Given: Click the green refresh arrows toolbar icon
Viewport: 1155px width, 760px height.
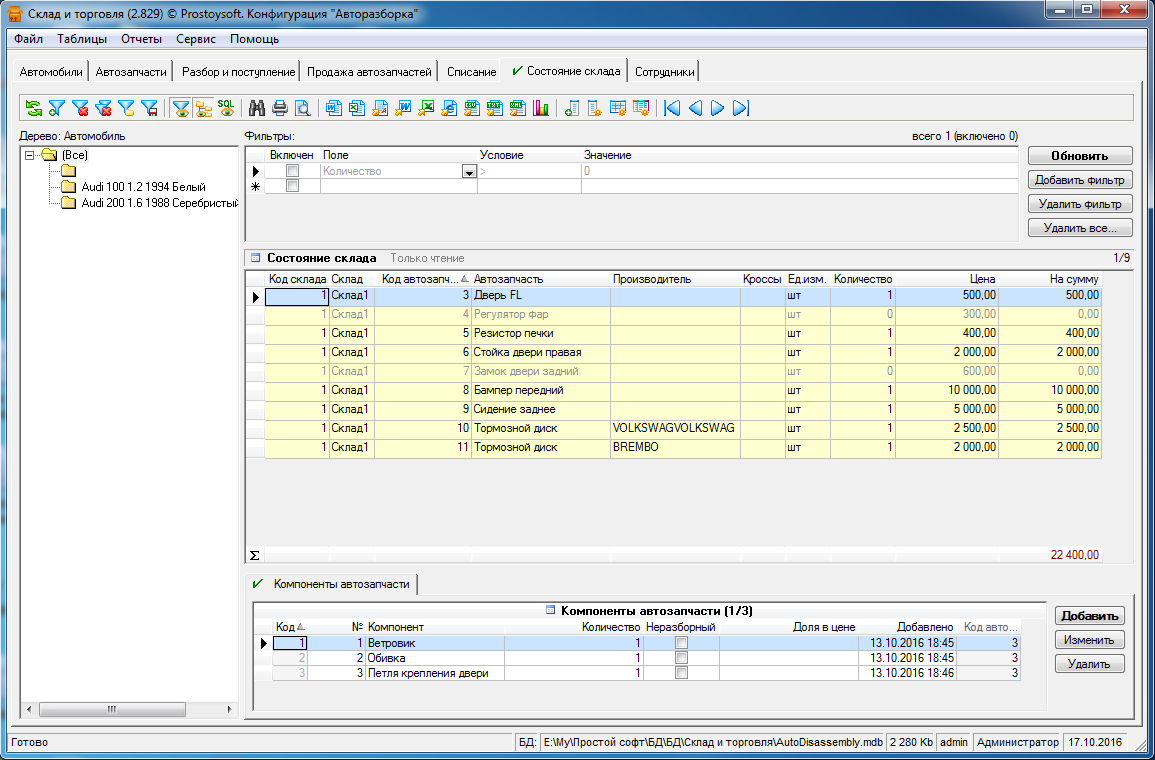Looking at the screenshot, I should pyautogui.click(x=33, y=108).
